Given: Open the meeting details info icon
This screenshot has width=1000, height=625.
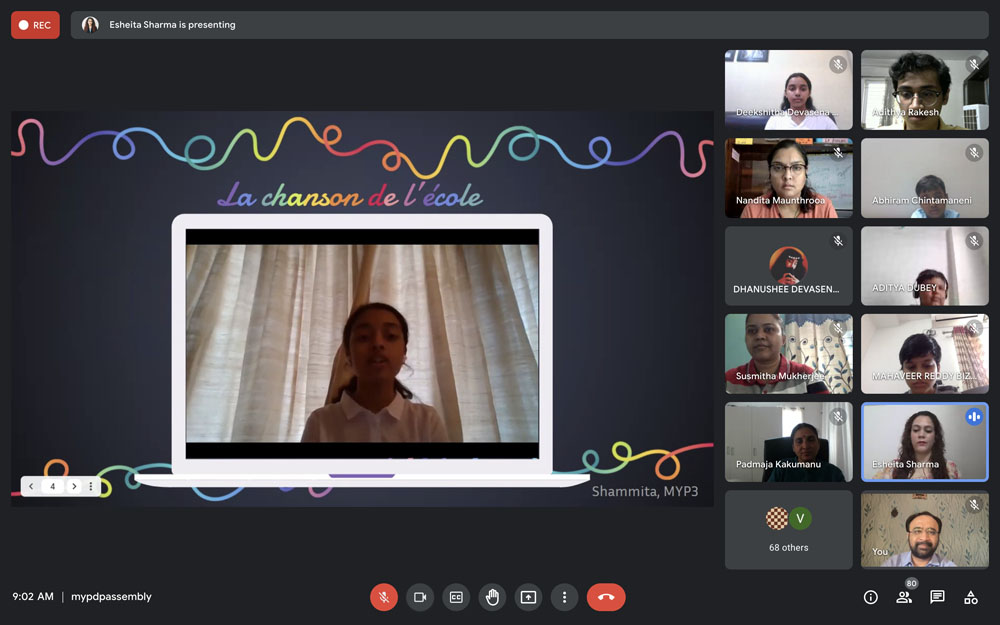Looking at the screenshot, I should point(870,597).
